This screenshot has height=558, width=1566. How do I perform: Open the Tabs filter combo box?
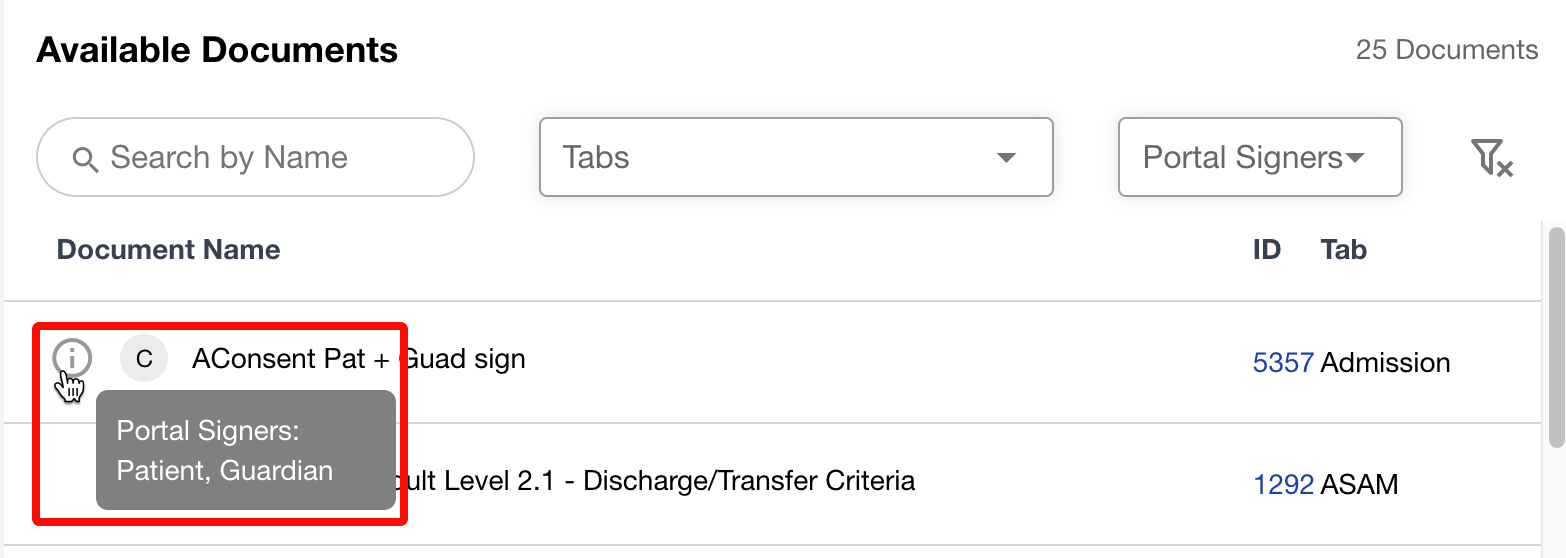pos(795,158)
